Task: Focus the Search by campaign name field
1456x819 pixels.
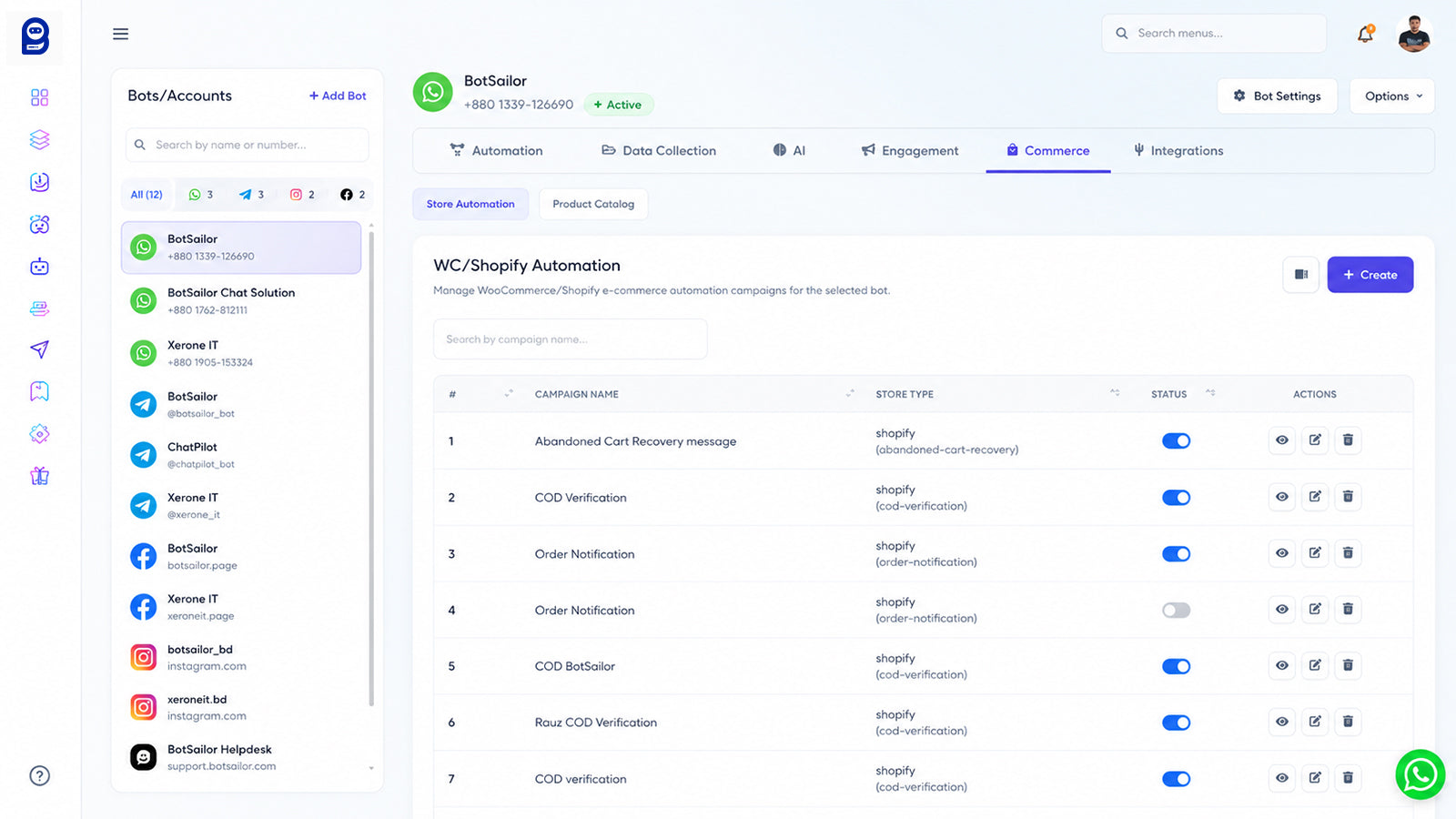Action: coord(570,339)
